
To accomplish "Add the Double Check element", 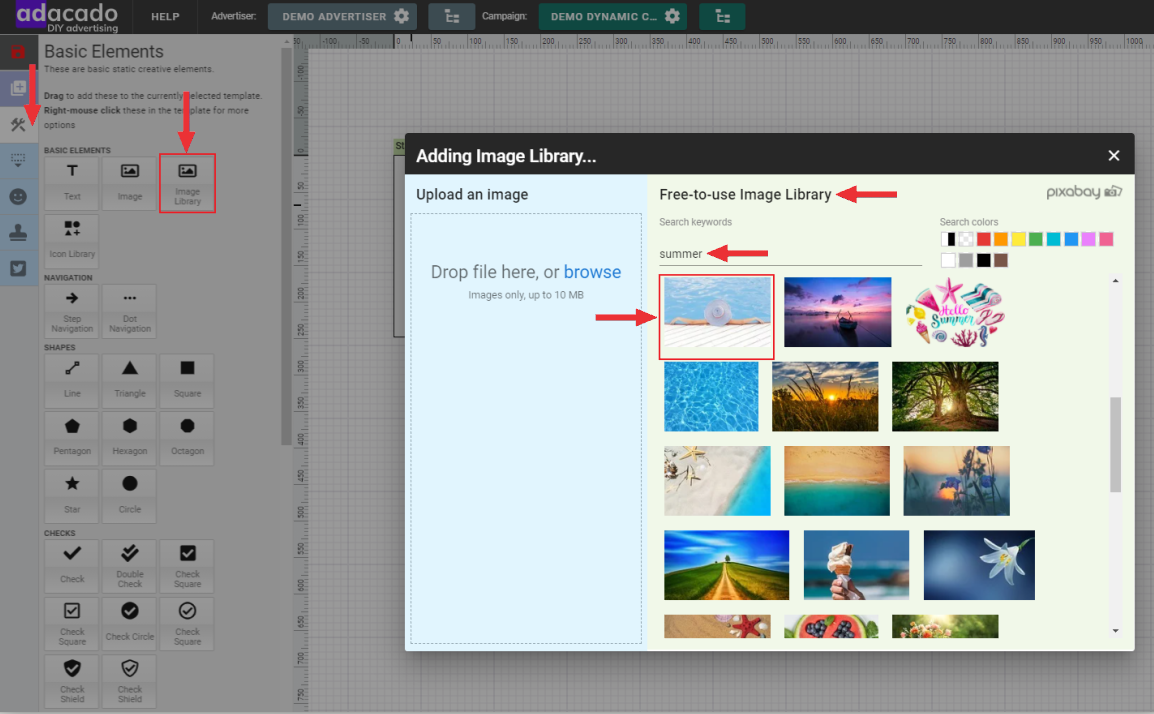I will tap(130, 566).
